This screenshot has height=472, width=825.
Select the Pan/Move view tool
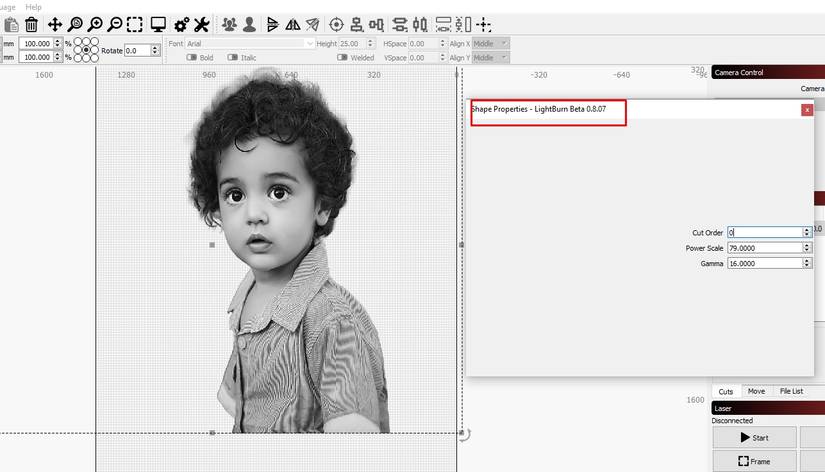click(x=55, y=25)
